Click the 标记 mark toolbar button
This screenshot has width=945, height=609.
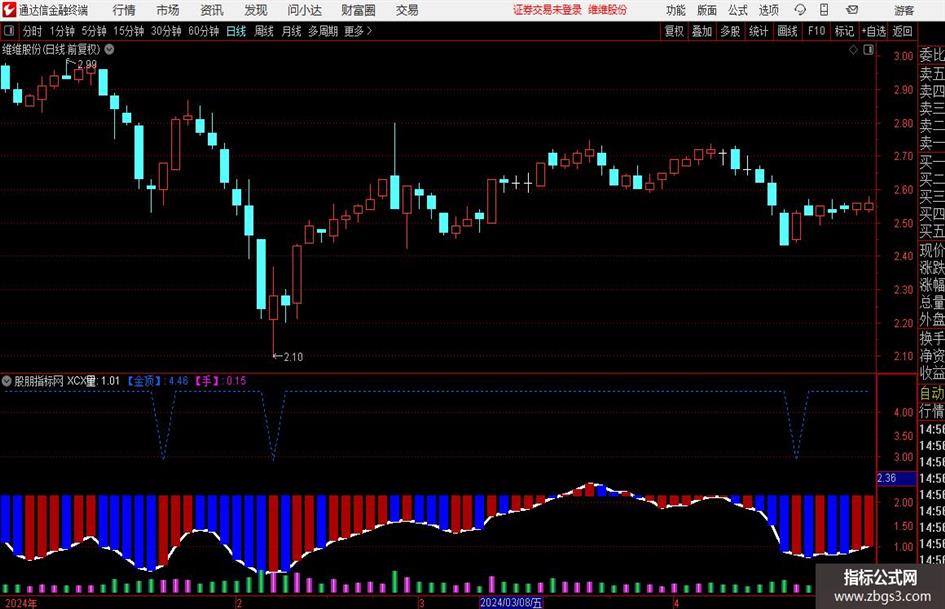(x=844, y=31)
